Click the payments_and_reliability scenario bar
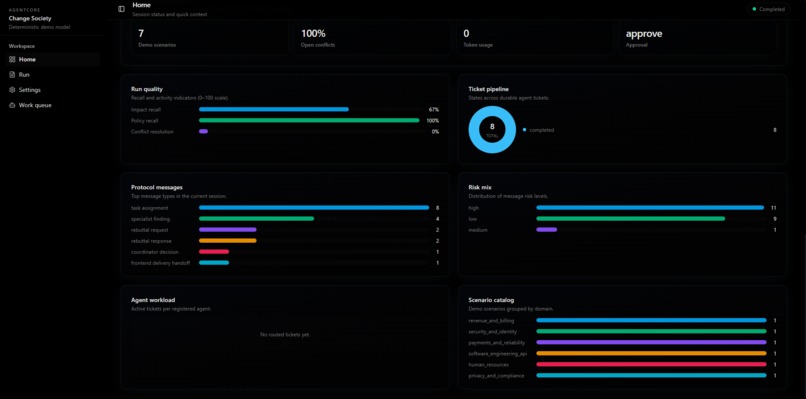806x399 pixels. click(651, 342)
